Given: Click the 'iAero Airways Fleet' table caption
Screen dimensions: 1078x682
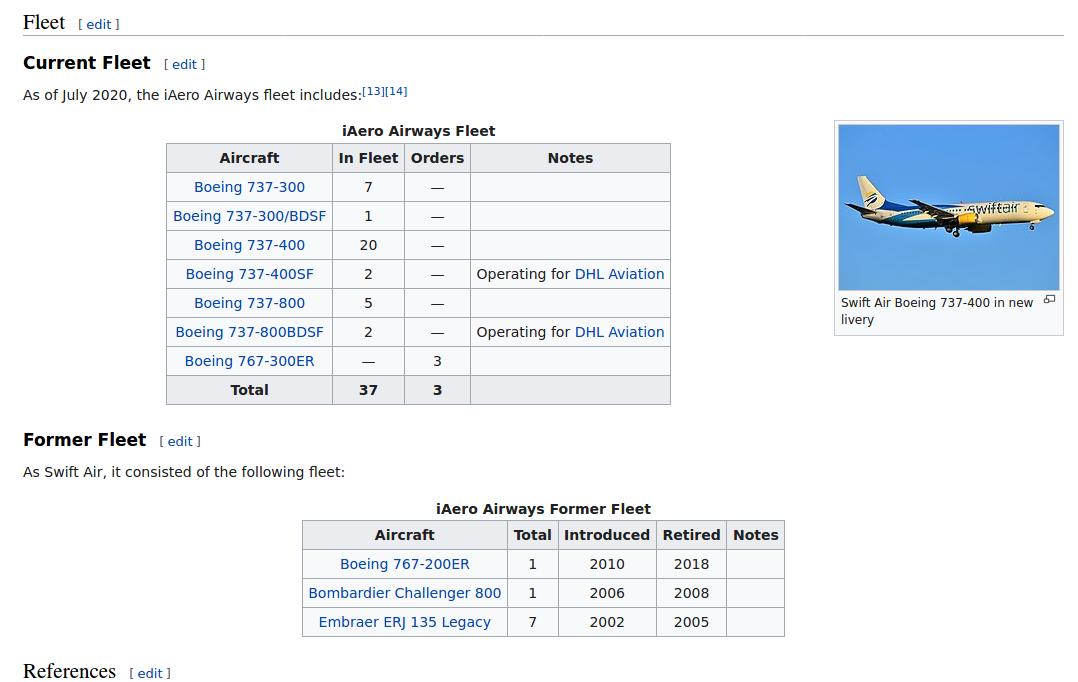Looking at the screenshot, I should pos(419,131).
